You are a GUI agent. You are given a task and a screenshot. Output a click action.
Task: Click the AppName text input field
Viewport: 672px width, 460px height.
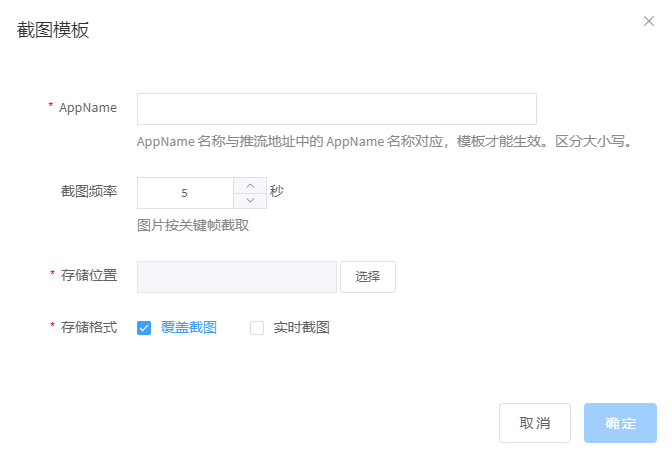point(336,109)
